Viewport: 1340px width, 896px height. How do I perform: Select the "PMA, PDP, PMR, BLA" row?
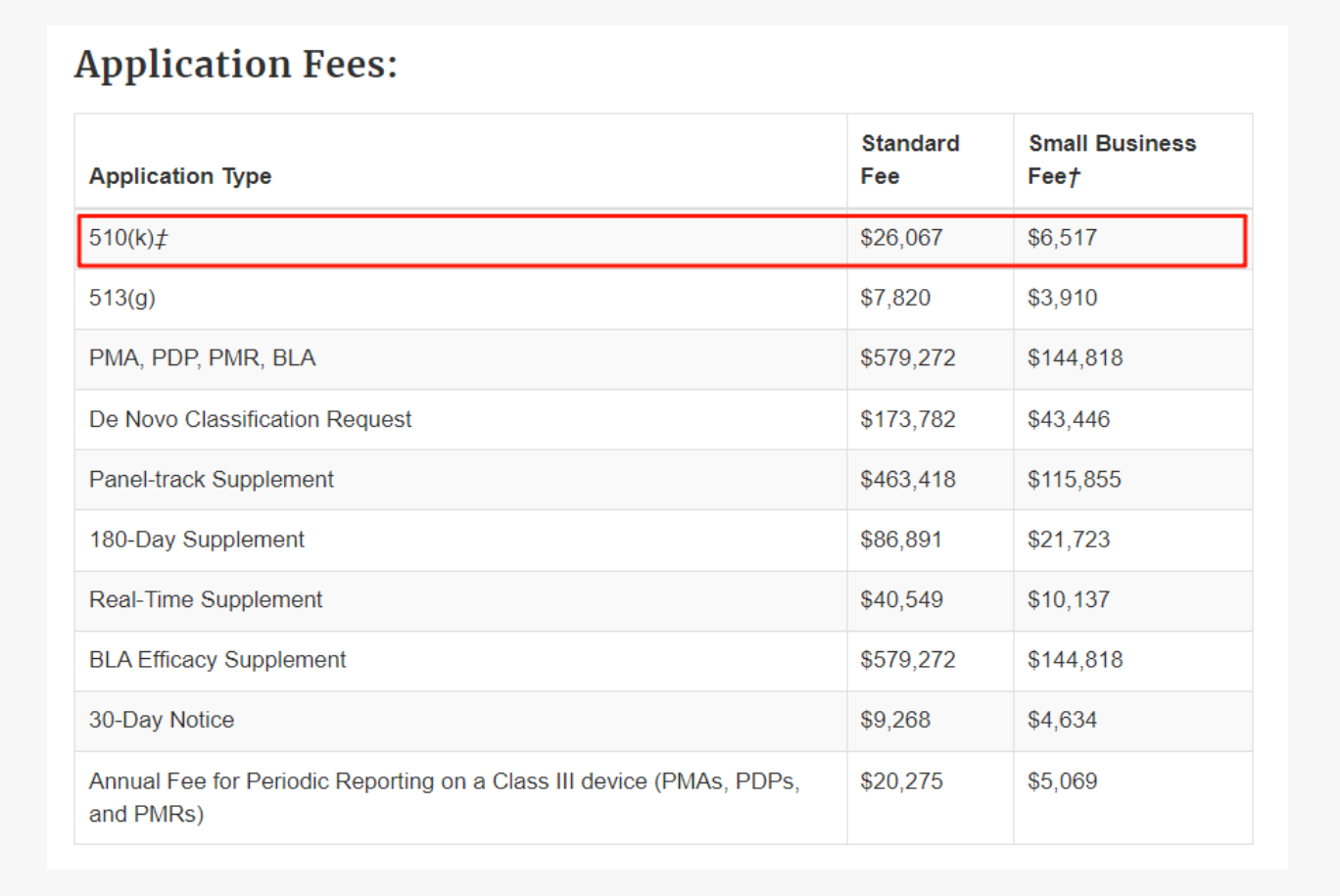202,358
